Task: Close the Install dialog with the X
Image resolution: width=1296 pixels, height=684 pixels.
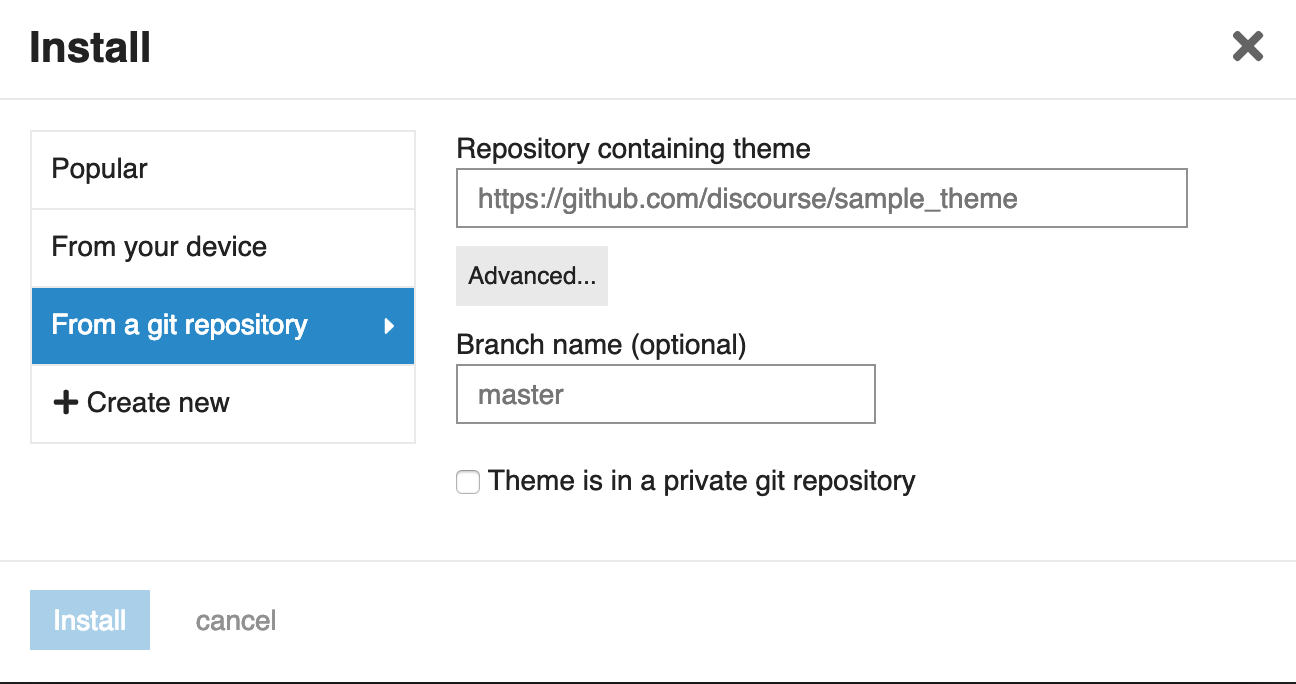Action: tap(1247, 46)
